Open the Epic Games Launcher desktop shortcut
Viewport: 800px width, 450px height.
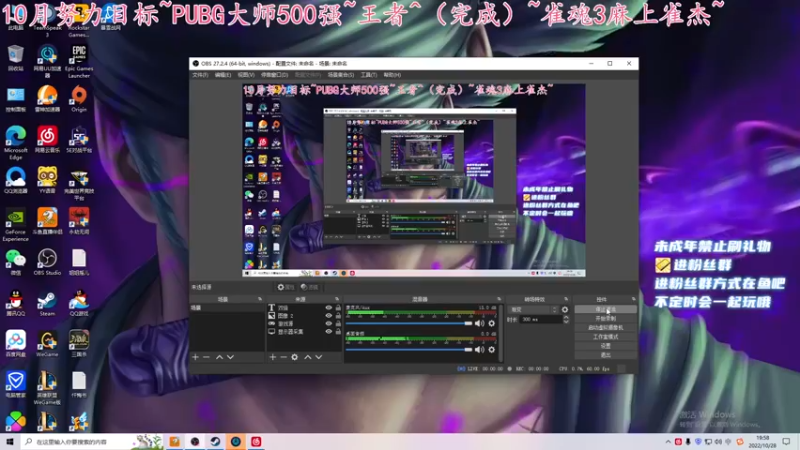point(79,61)
